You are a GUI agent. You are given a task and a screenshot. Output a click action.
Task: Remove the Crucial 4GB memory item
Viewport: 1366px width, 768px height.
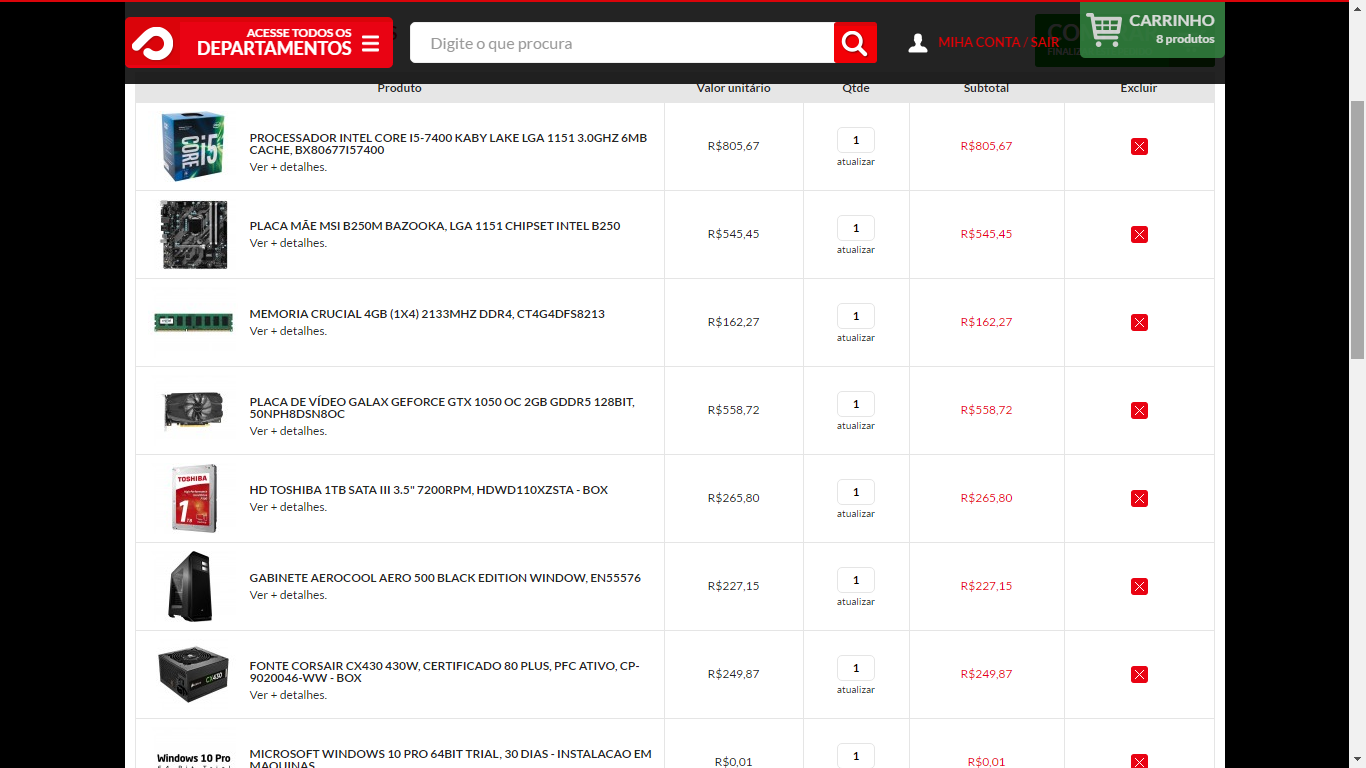(x=1139, y=322)
